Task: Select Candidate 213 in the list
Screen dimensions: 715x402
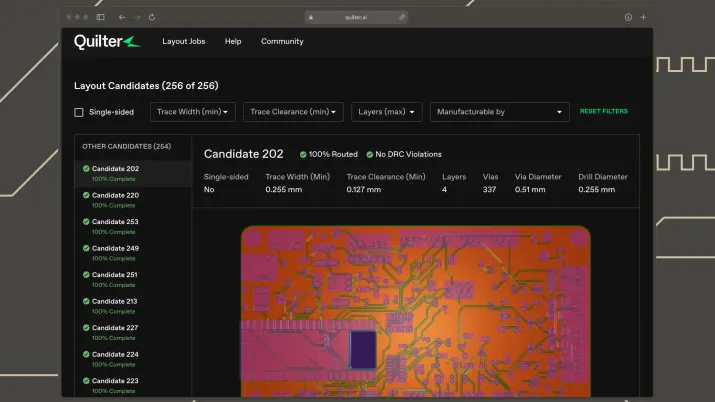Action: [x=133, y=306]
